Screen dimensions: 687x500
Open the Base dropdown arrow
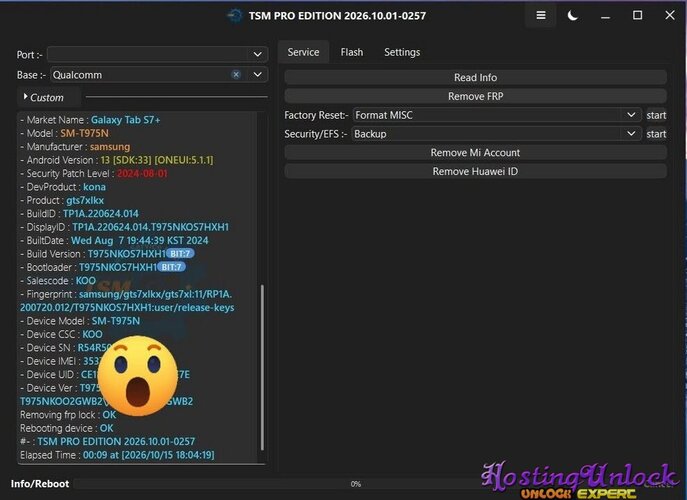[258, 74]
